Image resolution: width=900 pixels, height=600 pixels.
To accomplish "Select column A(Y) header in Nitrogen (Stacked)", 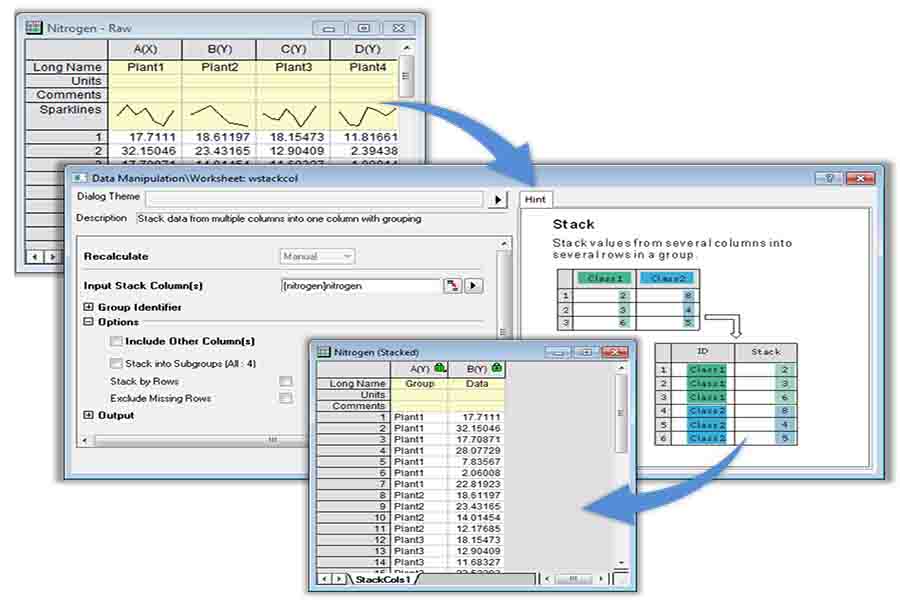I will tap(419, 368).
